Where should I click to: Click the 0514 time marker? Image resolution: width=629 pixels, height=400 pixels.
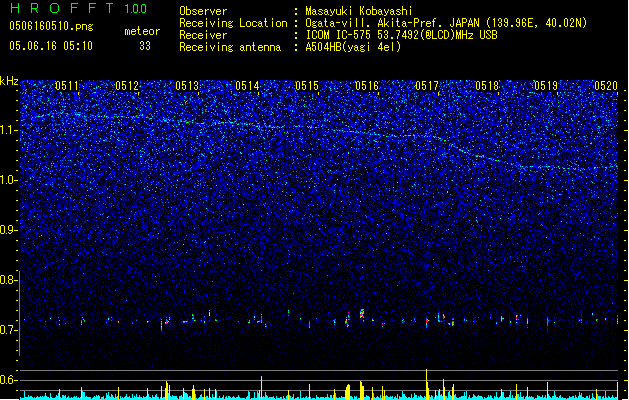[x=247, y=86]
